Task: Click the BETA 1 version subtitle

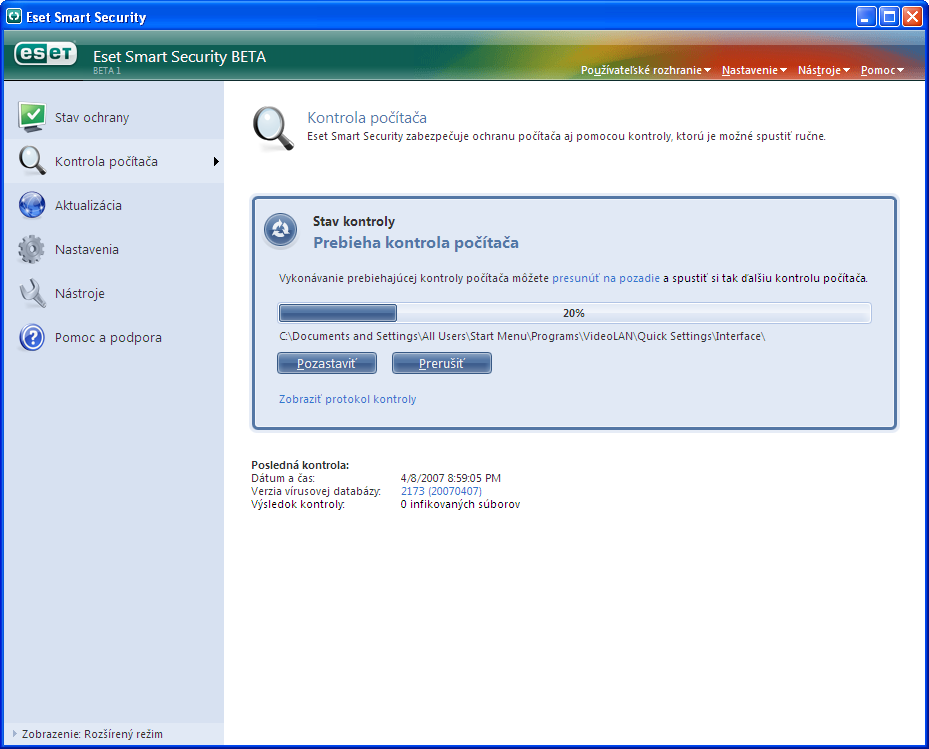Action: click(x=107, y=71)
